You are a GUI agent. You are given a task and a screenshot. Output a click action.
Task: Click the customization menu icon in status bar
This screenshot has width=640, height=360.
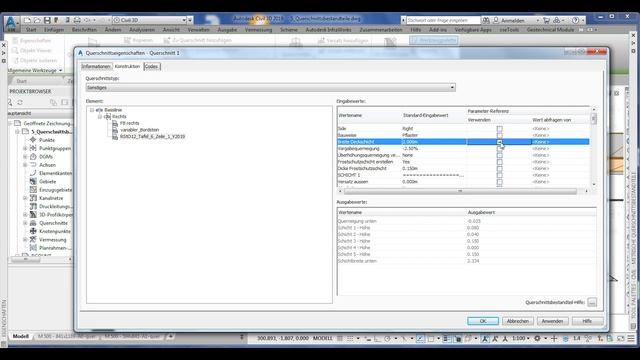coord(631,338)
